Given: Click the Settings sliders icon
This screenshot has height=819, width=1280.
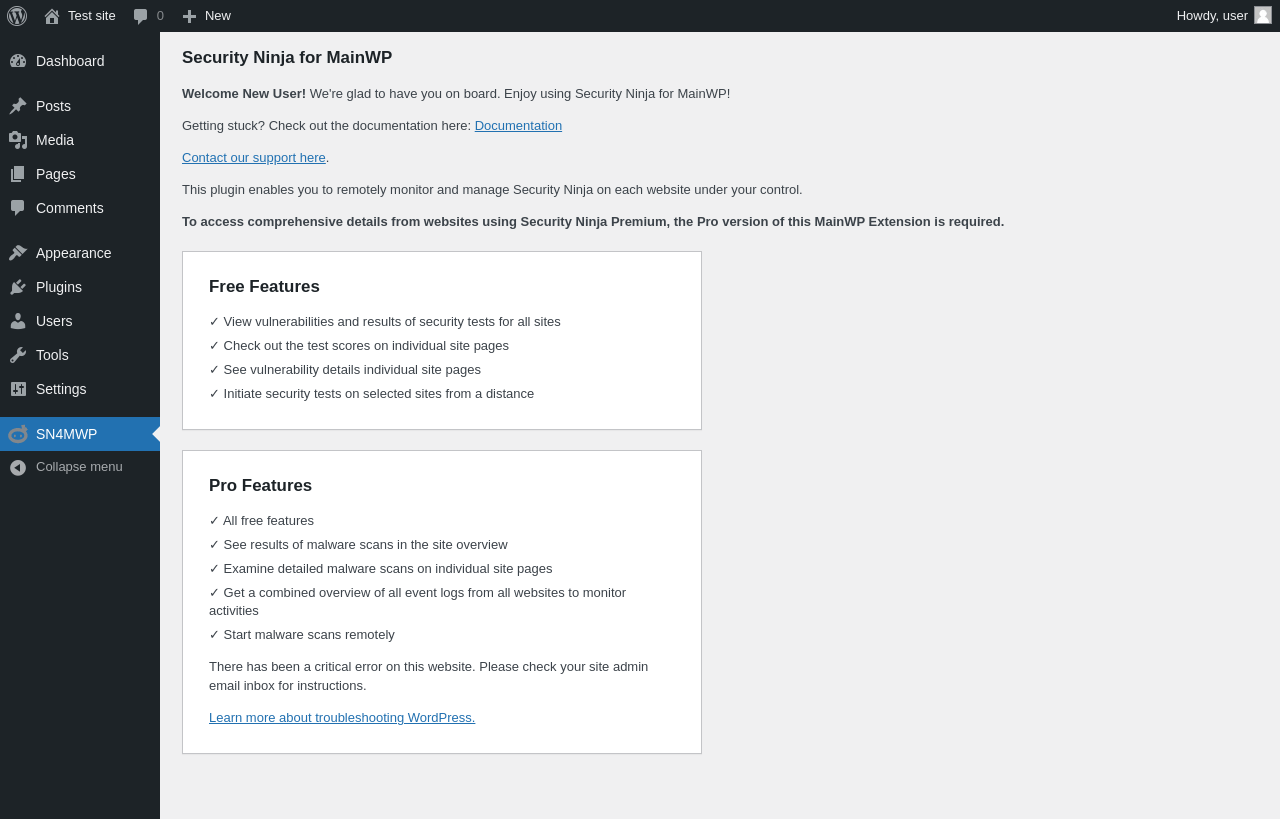Looking at the screenshot, I should (18, 389).
